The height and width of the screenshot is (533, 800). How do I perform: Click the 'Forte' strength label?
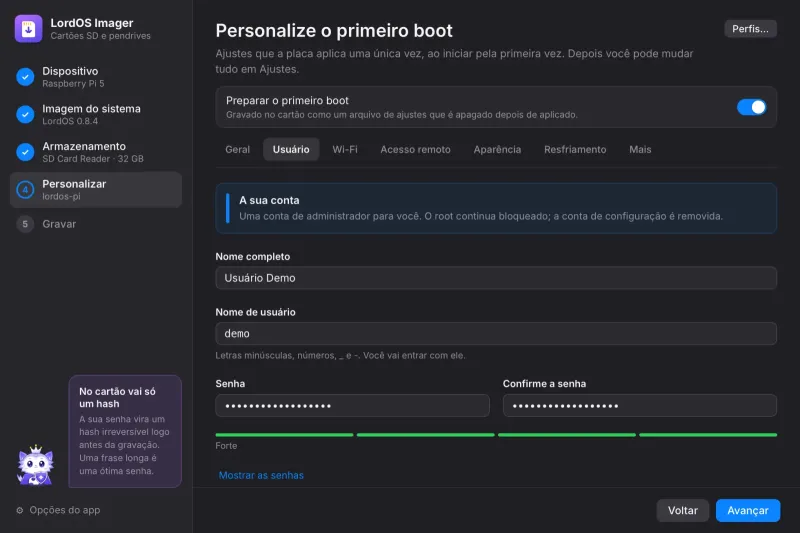[226, 446]
